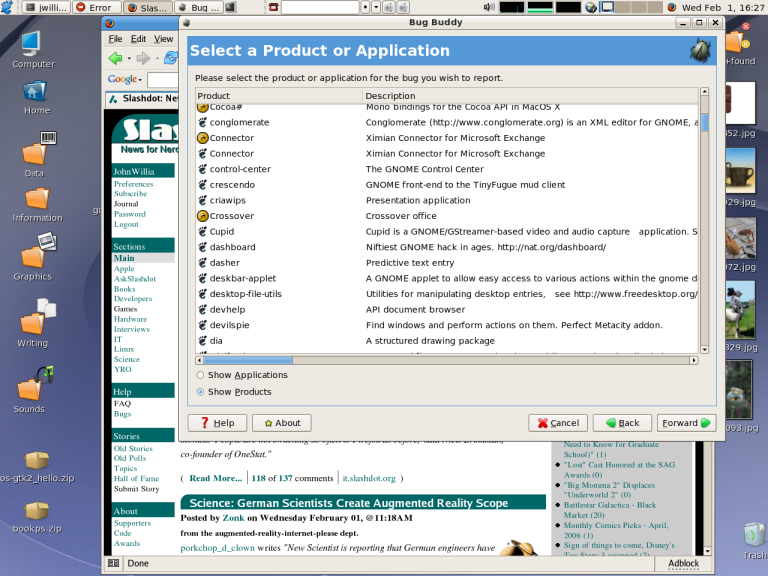Open the Firefox back history dropdown arrow
768x576 pixels.
point(129,59)
